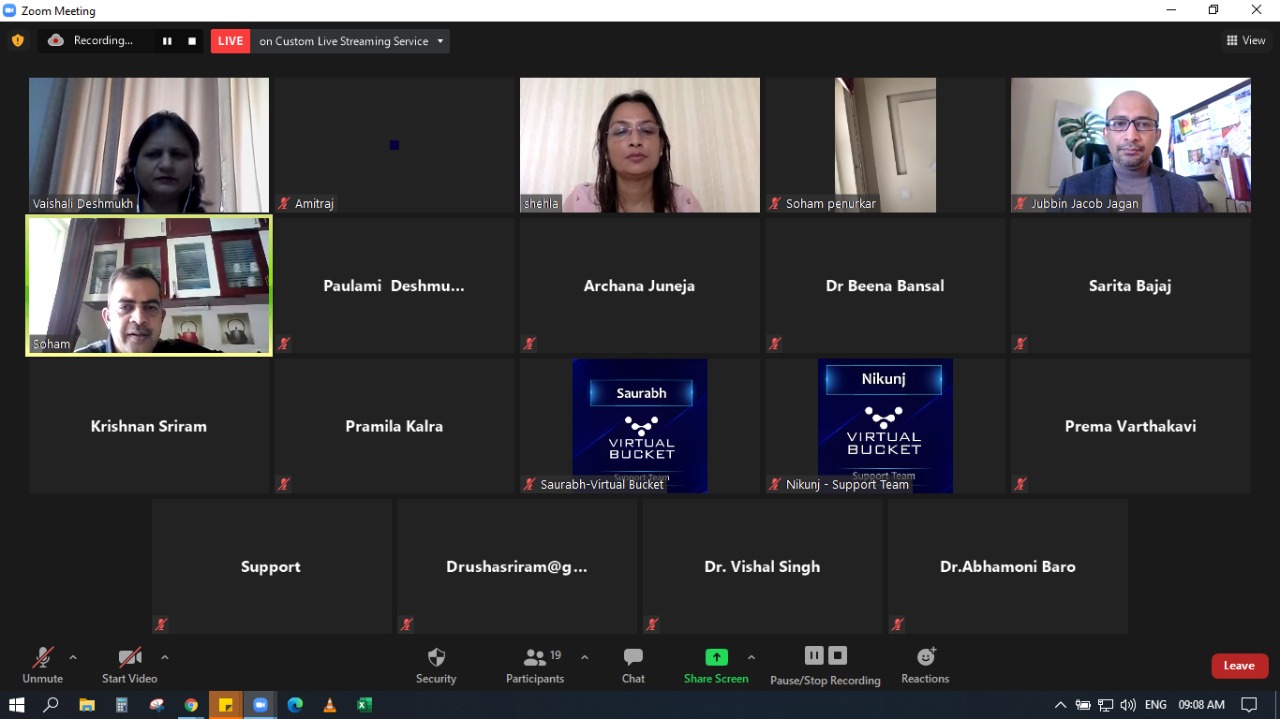Open the Reactions emoji menu
Image resolution: width=1280 pixels, height=719 pixels.
point(925,665)
